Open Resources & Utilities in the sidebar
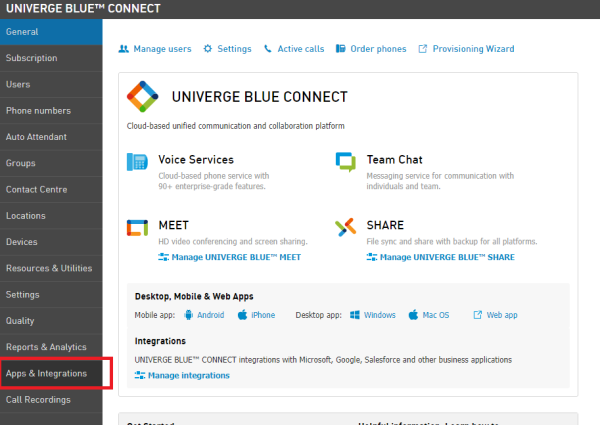The height and width of the screenshot is (425, 600). pyautogui.click(x=51, y=269)
